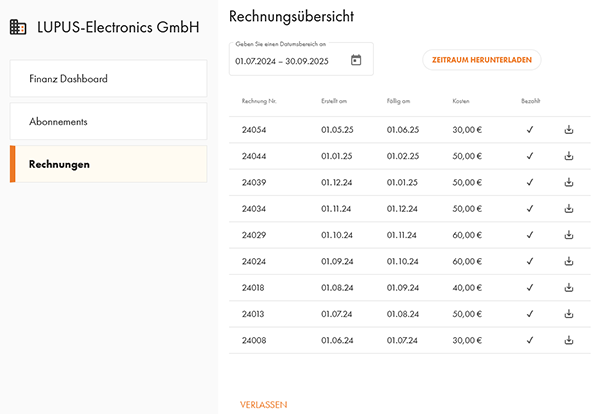600x414 pixels.
Task: Open the calendar date picker icon
Action: pyautogui.click(x=356, y=60)
